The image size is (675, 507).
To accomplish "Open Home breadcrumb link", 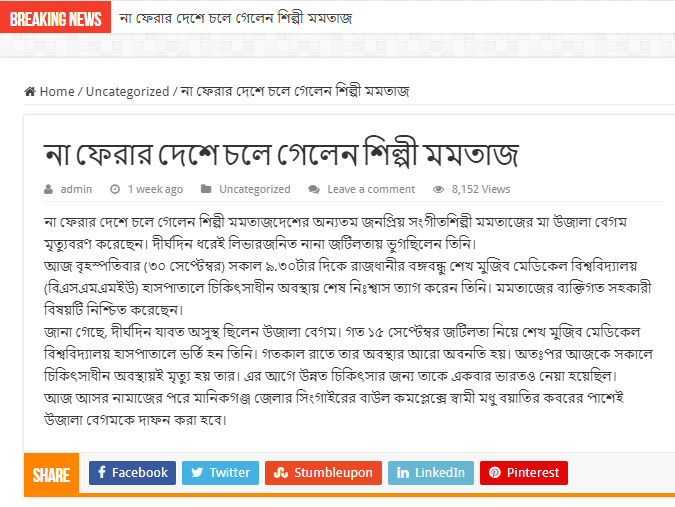I will coord(57,92).
